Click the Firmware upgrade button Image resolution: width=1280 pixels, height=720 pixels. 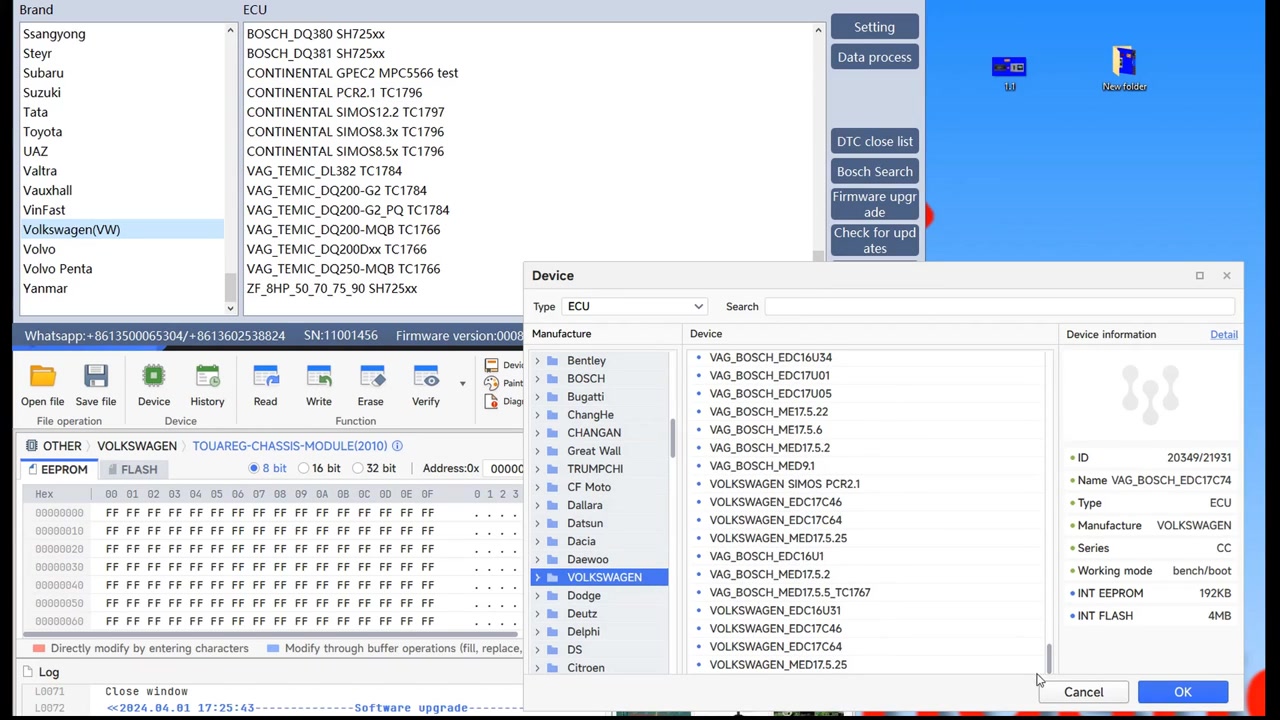874,204
